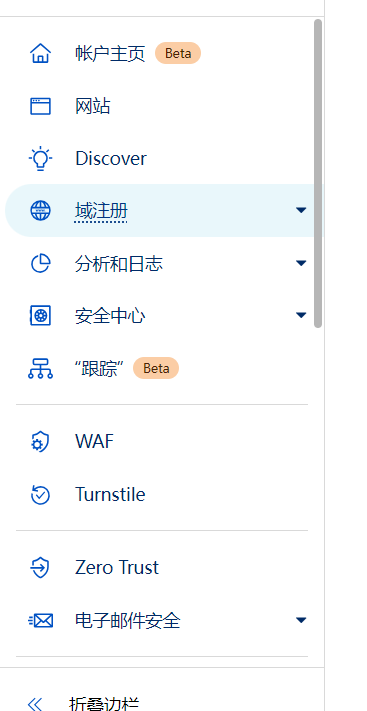Click the Zero Trust shield arrow icon
The height and width of the screenshot is (711, 367).
point(40,568)
